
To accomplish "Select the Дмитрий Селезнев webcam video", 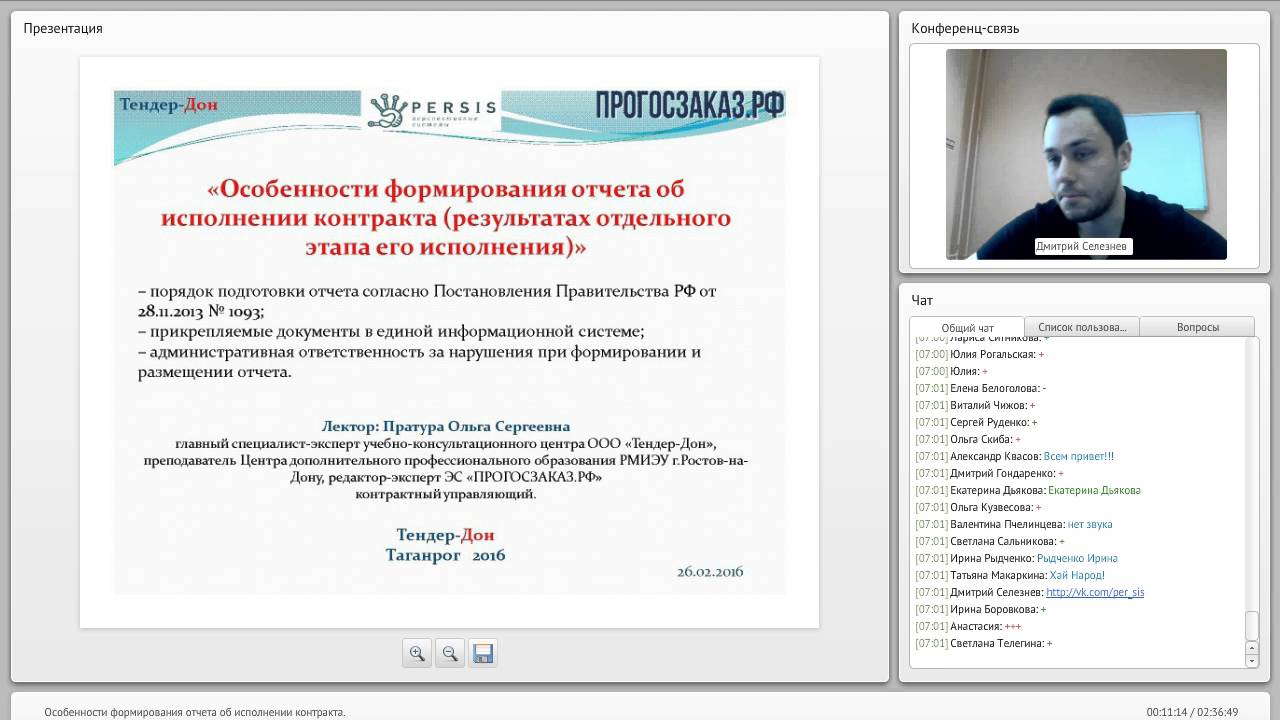I will (x=1086, y=154).
